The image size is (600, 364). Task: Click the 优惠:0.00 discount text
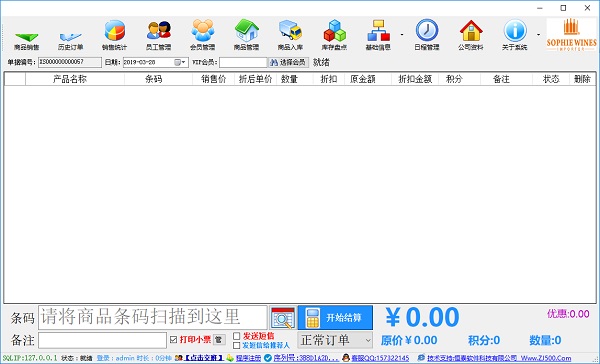[x=568, y=314]
